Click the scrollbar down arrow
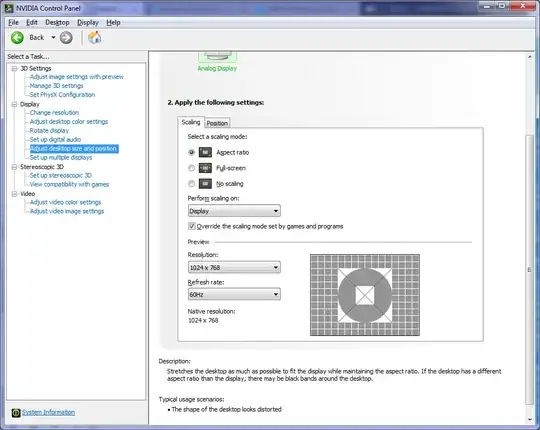 (530, 419)
